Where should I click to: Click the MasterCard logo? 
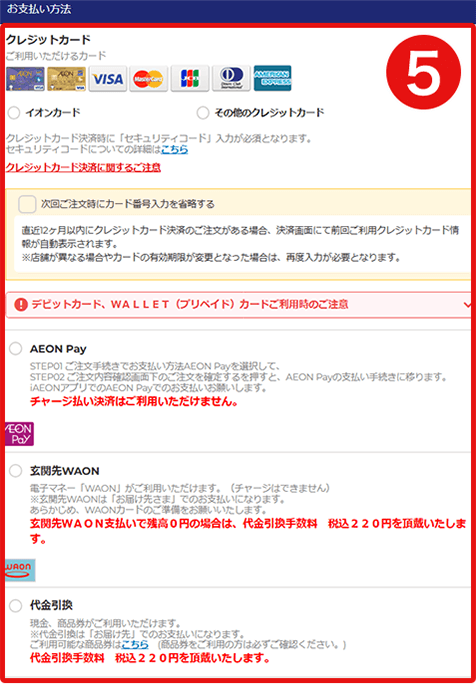(x=149, y=79)
